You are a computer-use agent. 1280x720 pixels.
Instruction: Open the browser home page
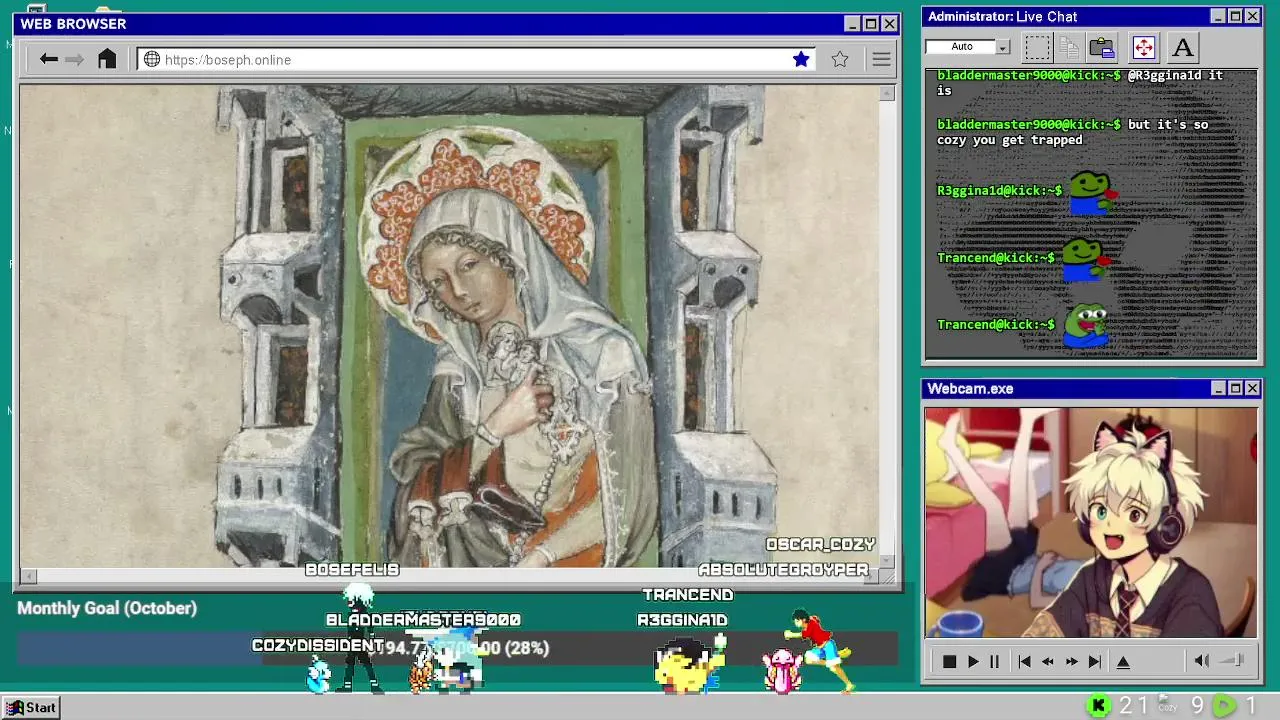107,59
